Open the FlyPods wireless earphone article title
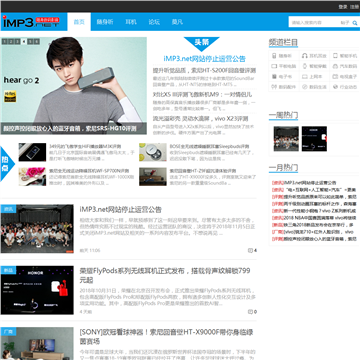The image size is (360, 360). [x=165, y=275]
